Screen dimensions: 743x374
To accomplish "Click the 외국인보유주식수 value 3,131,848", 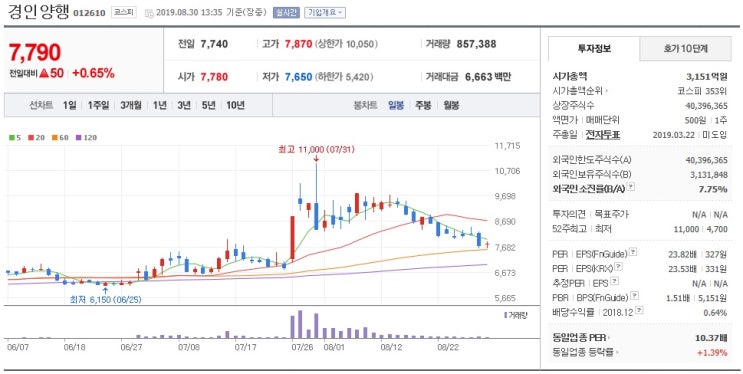I will tap(709, 175).
